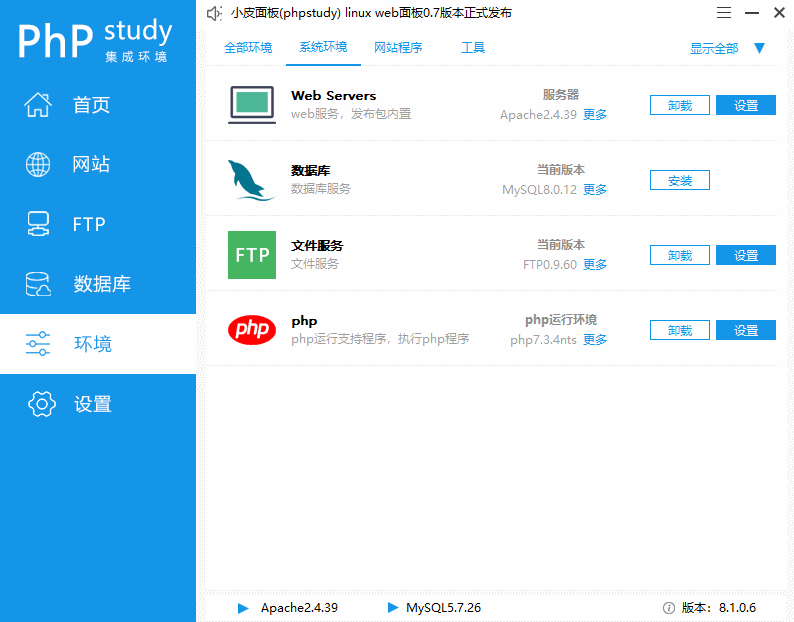
Task: Click the php title text
Action: click(304, 321)
